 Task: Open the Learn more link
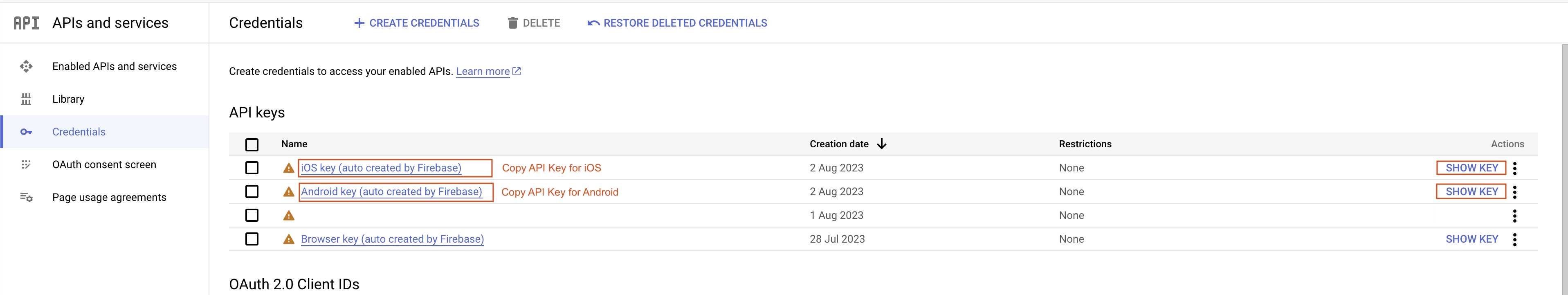tap(488, 71)
